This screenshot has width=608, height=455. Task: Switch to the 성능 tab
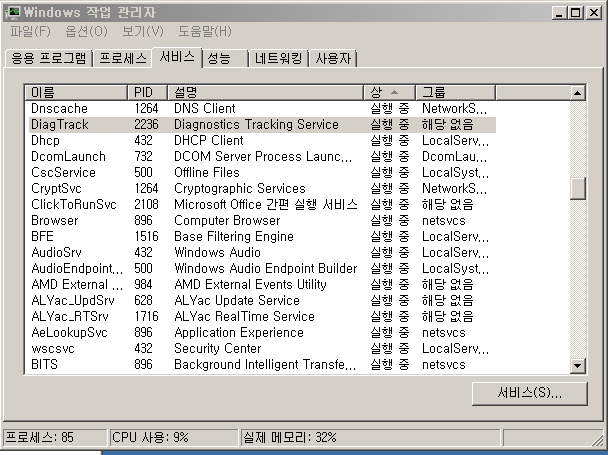(225, 59)
